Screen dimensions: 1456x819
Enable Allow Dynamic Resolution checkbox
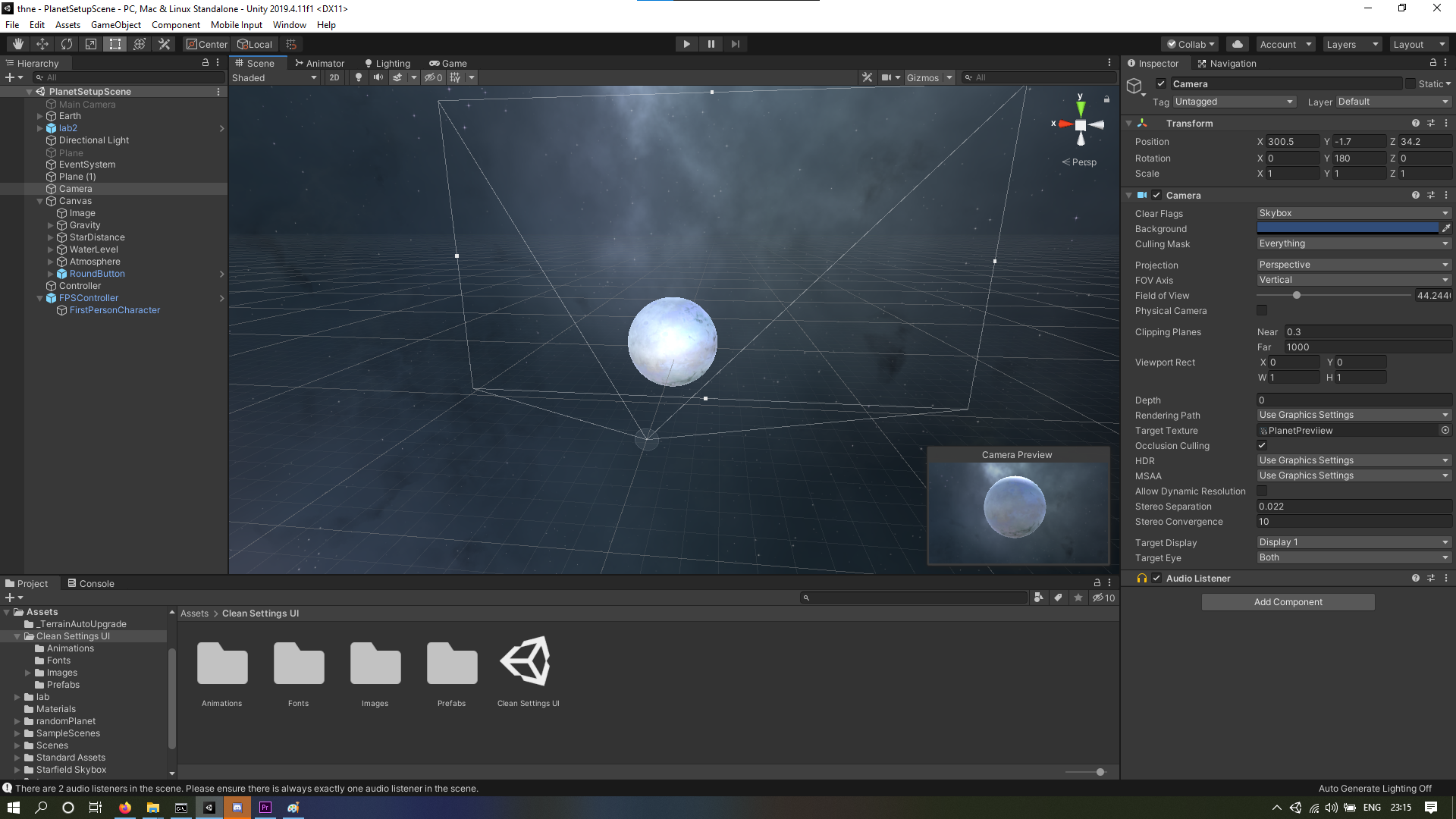coord(1262,491)
